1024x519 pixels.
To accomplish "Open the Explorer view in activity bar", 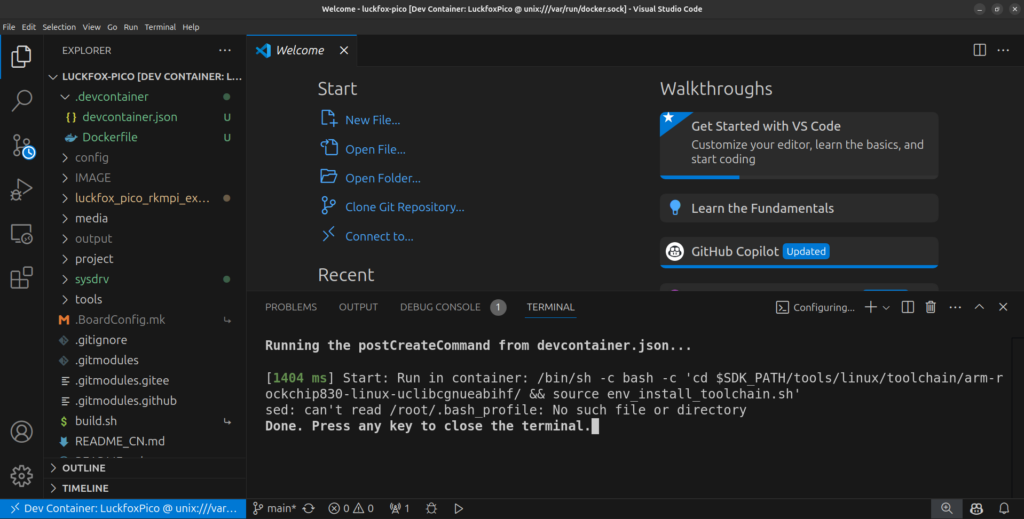I will click(21, 57).
